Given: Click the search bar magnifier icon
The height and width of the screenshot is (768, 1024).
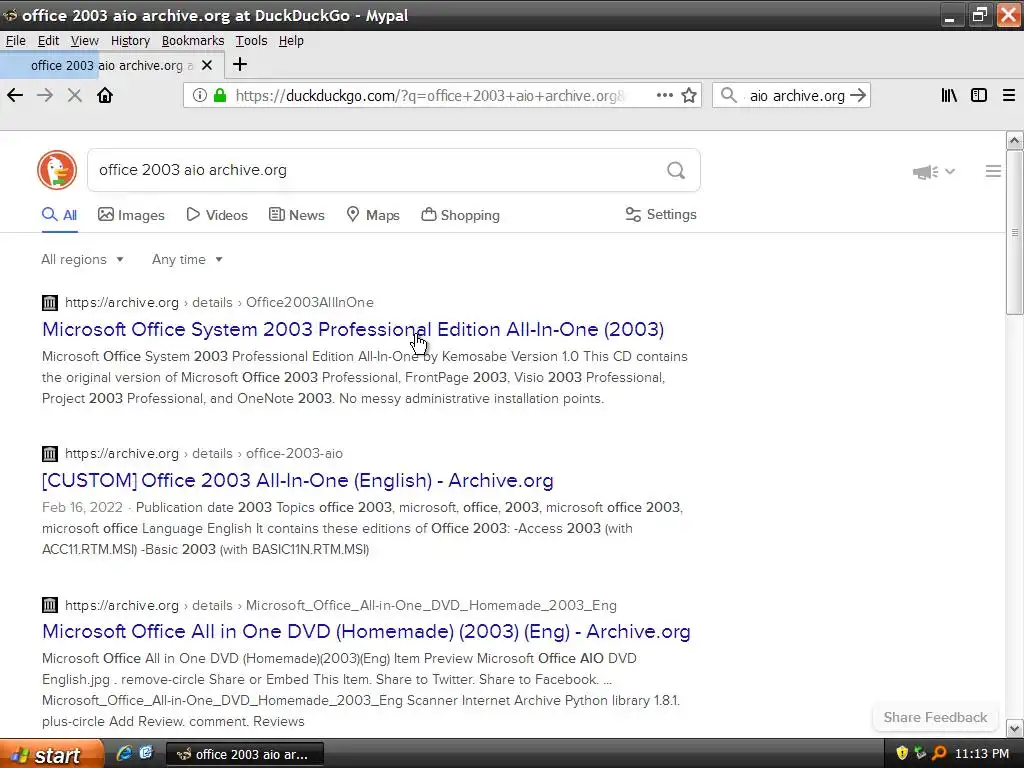Looking at the screenshot, I should (x=729, y=95).
